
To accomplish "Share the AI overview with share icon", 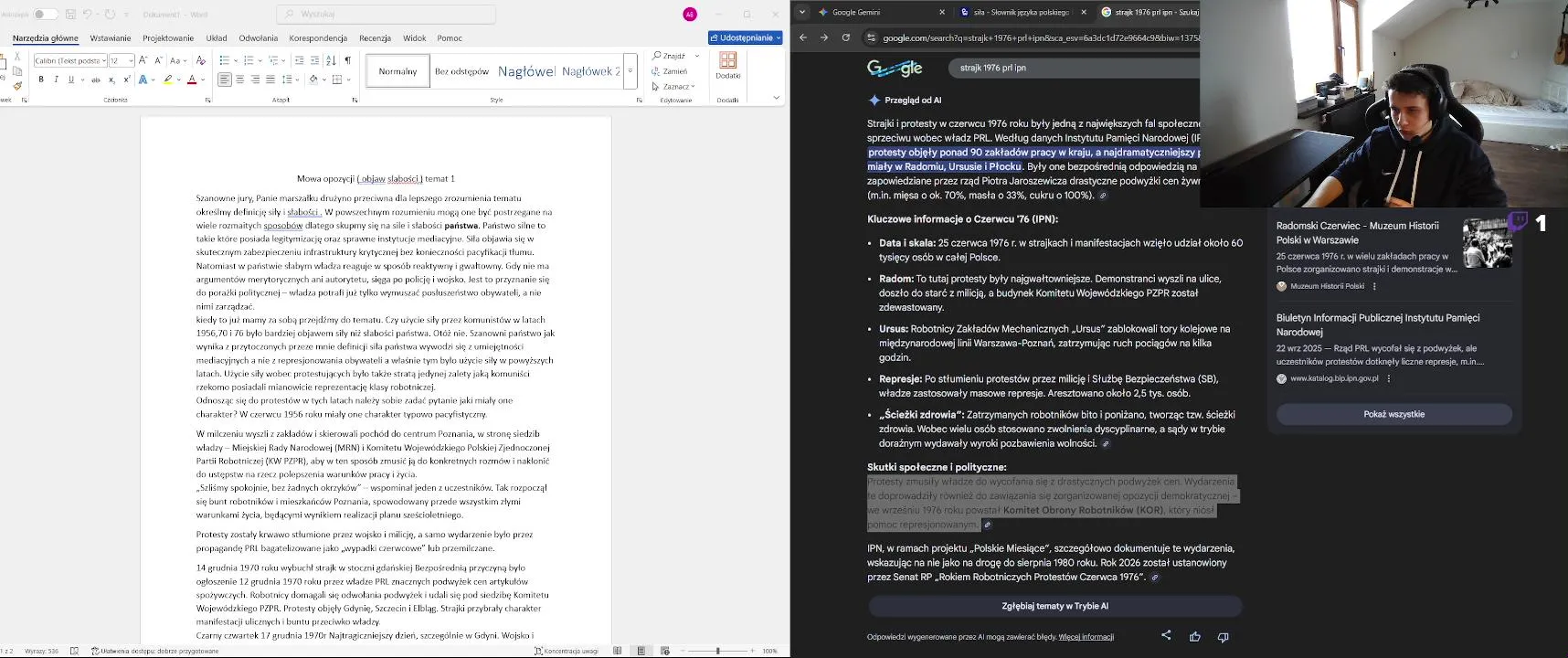I will point(1166,636).
